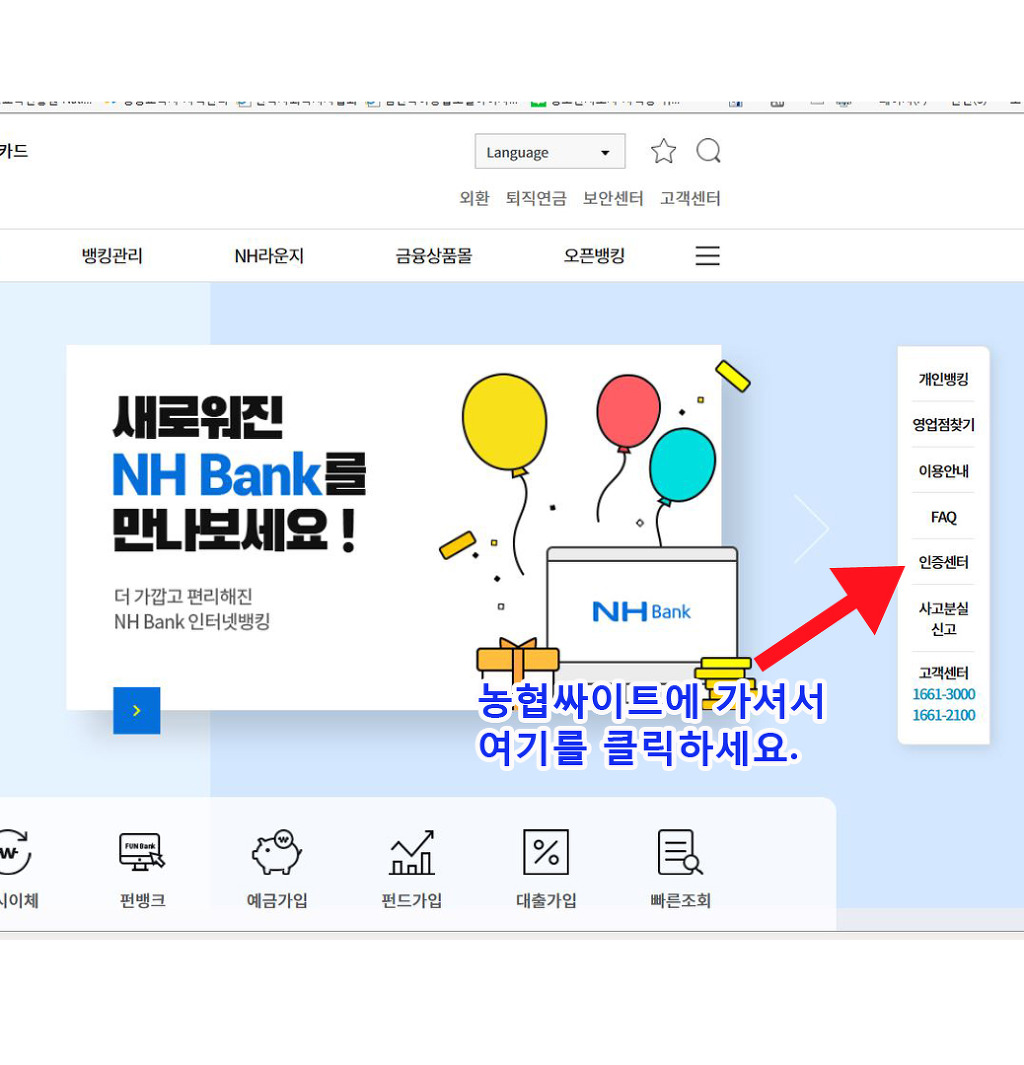The width and height of the screenshot is (1024, 1065).
Task: Open 이용안내 in side panel
Action: (x=943, y=471)
